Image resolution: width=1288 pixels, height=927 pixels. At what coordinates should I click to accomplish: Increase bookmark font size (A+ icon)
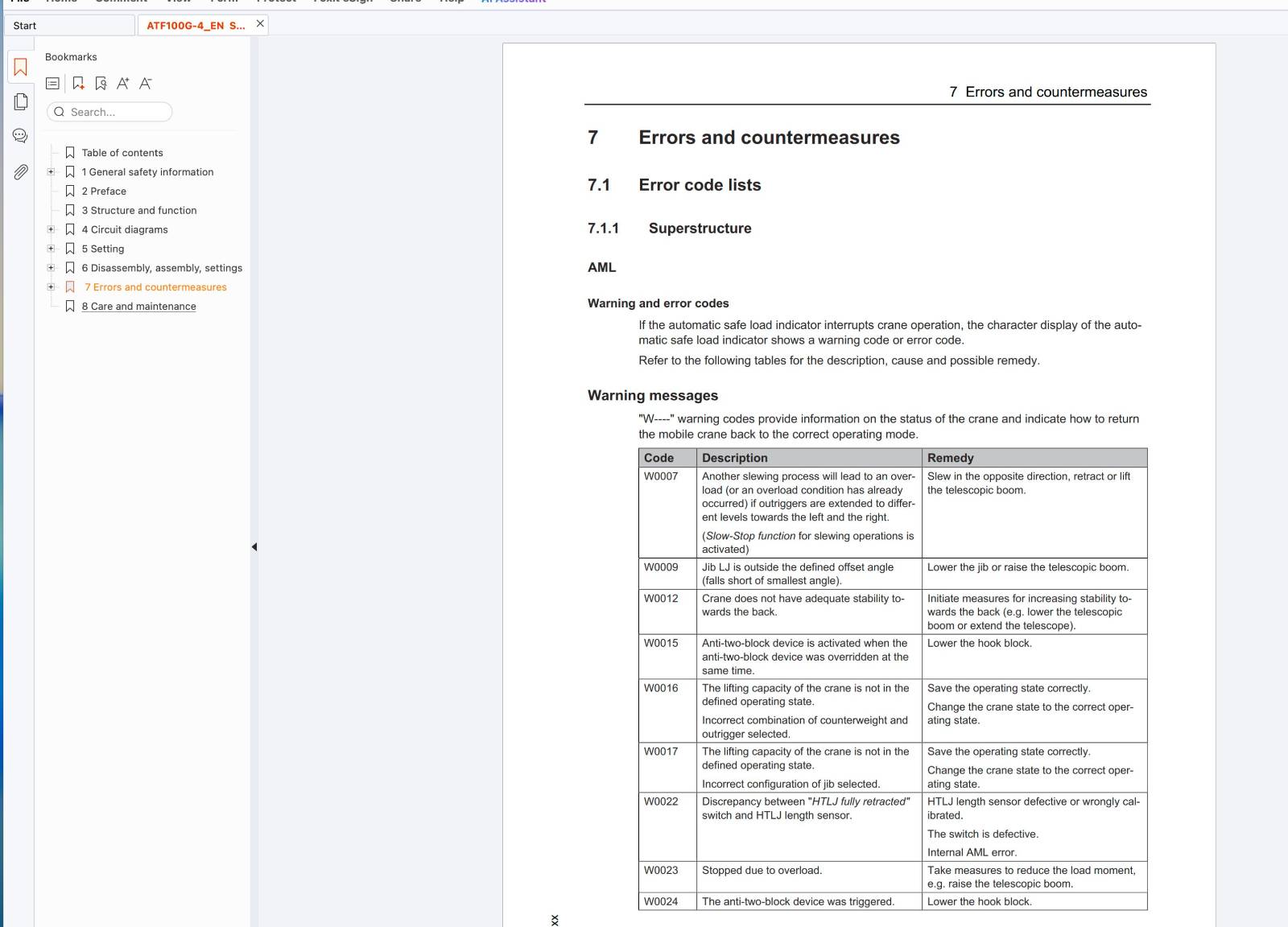point(123,83)
